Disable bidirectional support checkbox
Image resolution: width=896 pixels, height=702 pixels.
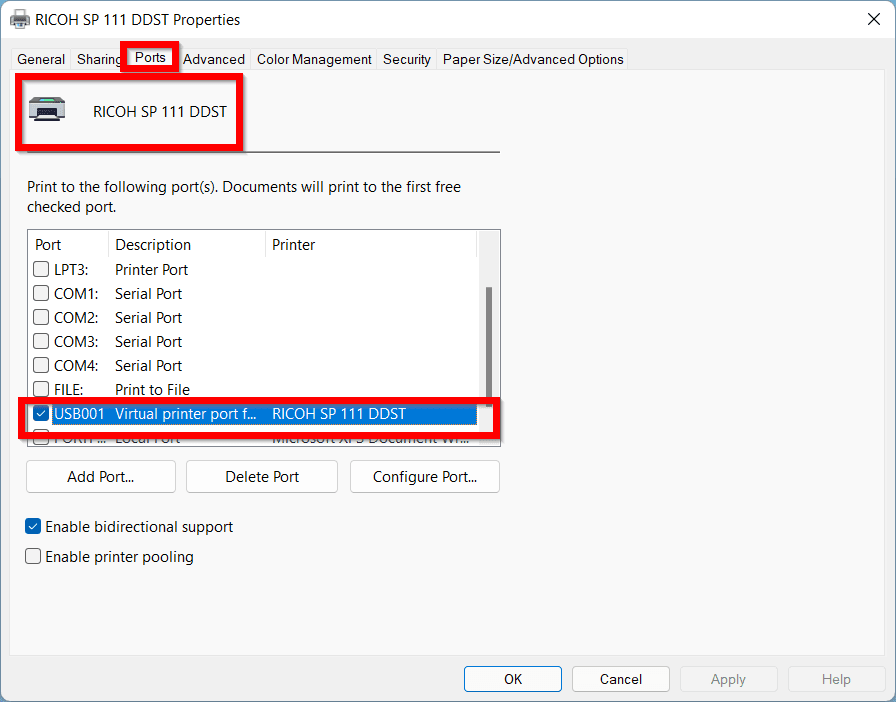pyautogui.click(x=33, y=526)
